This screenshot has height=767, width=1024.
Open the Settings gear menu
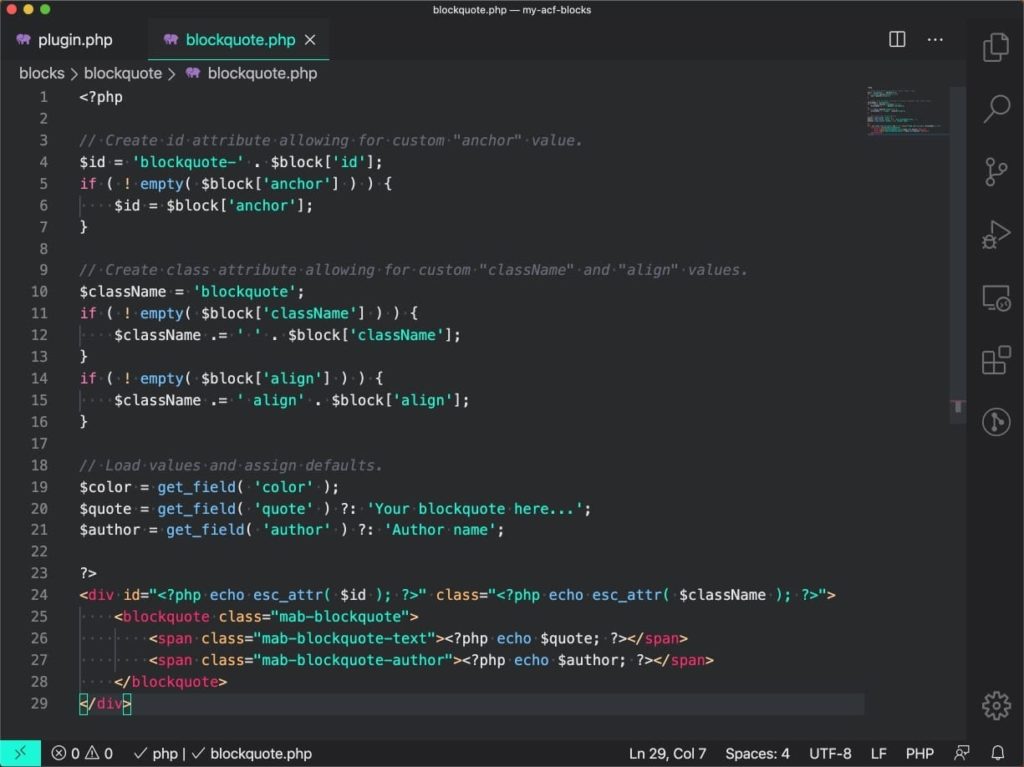pos(996,705)
